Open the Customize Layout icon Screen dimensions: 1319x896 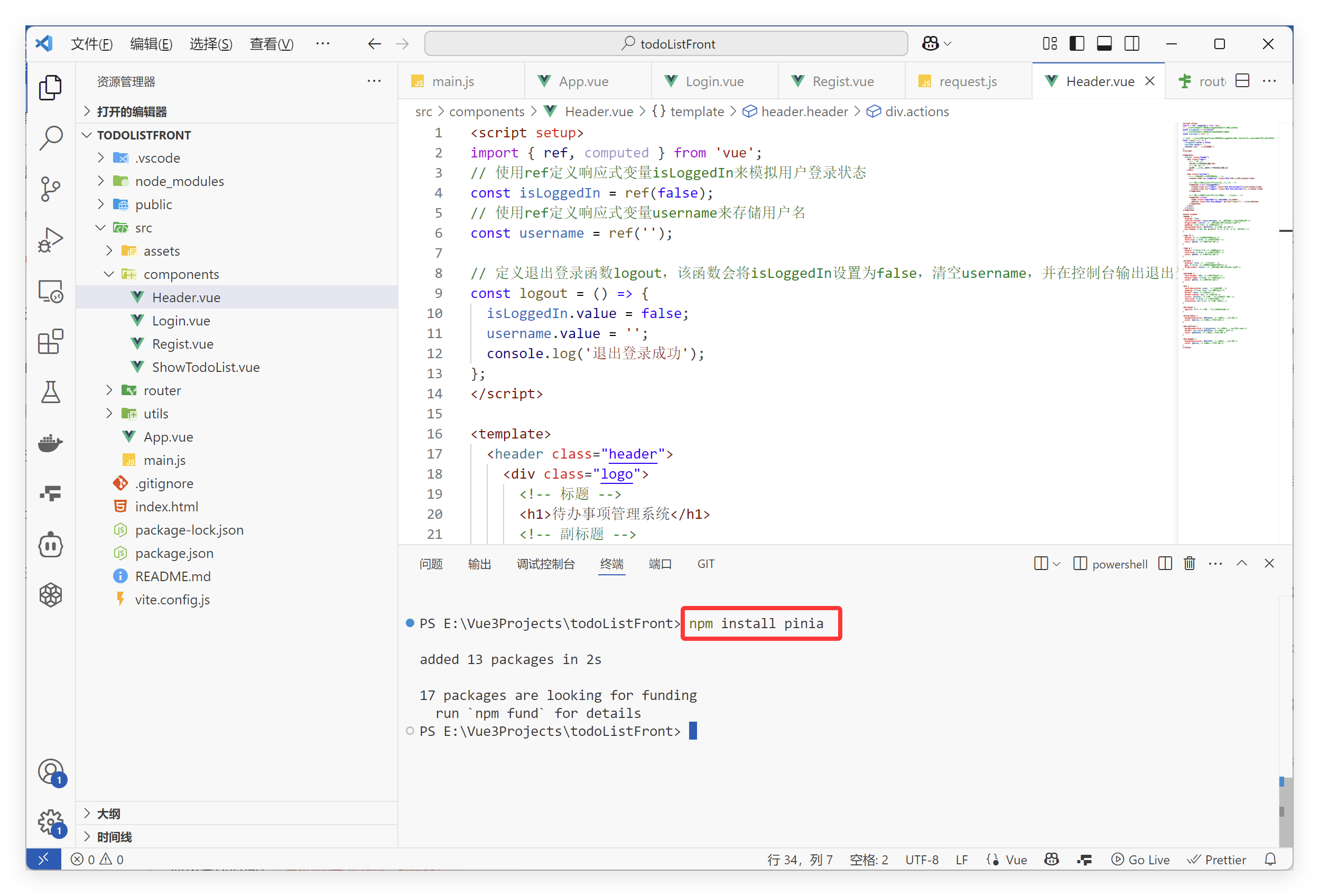(1049, 44)
